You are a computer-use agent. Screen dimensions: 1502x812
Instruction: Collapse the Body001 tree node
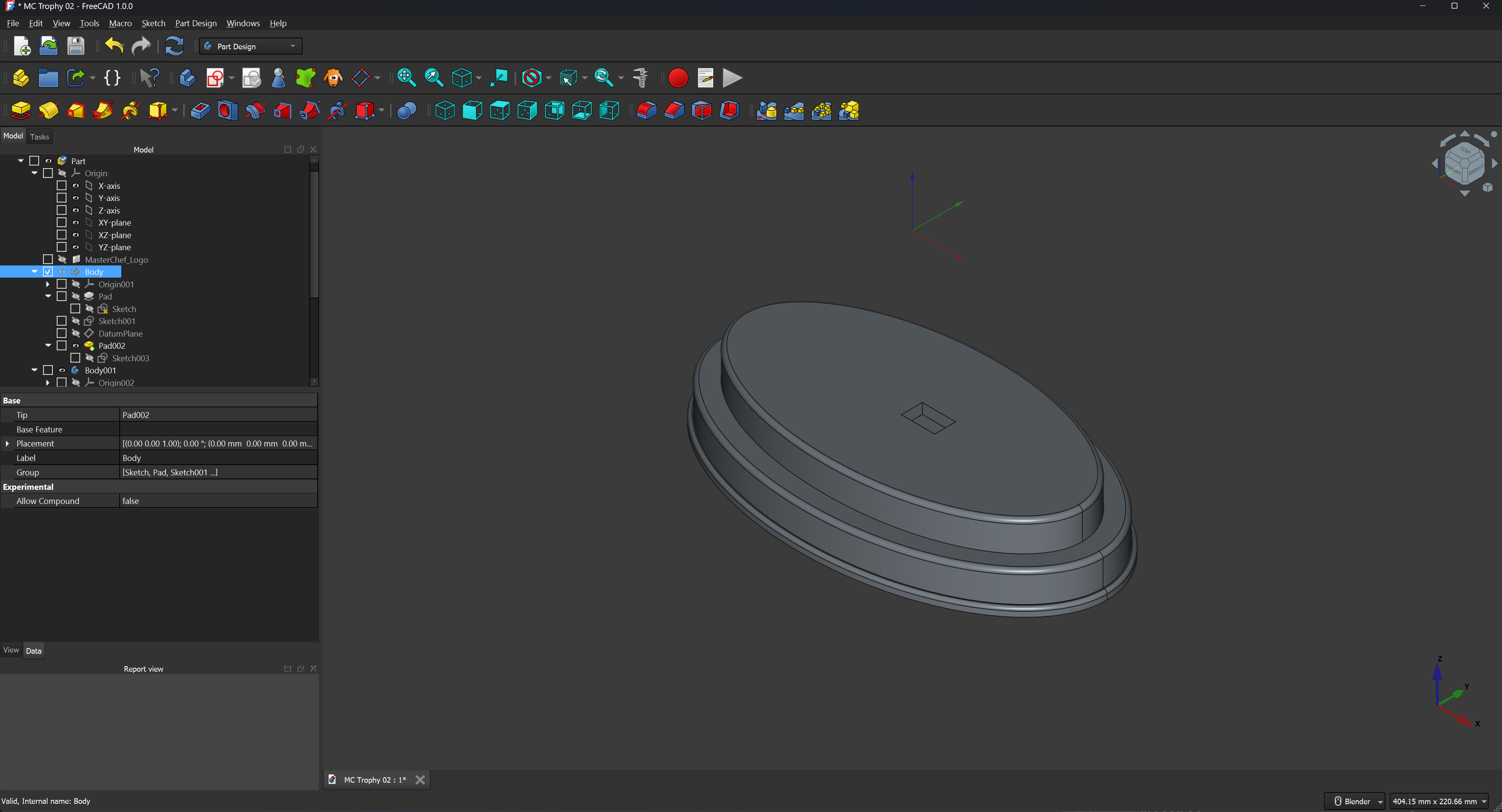click(34, 370)
